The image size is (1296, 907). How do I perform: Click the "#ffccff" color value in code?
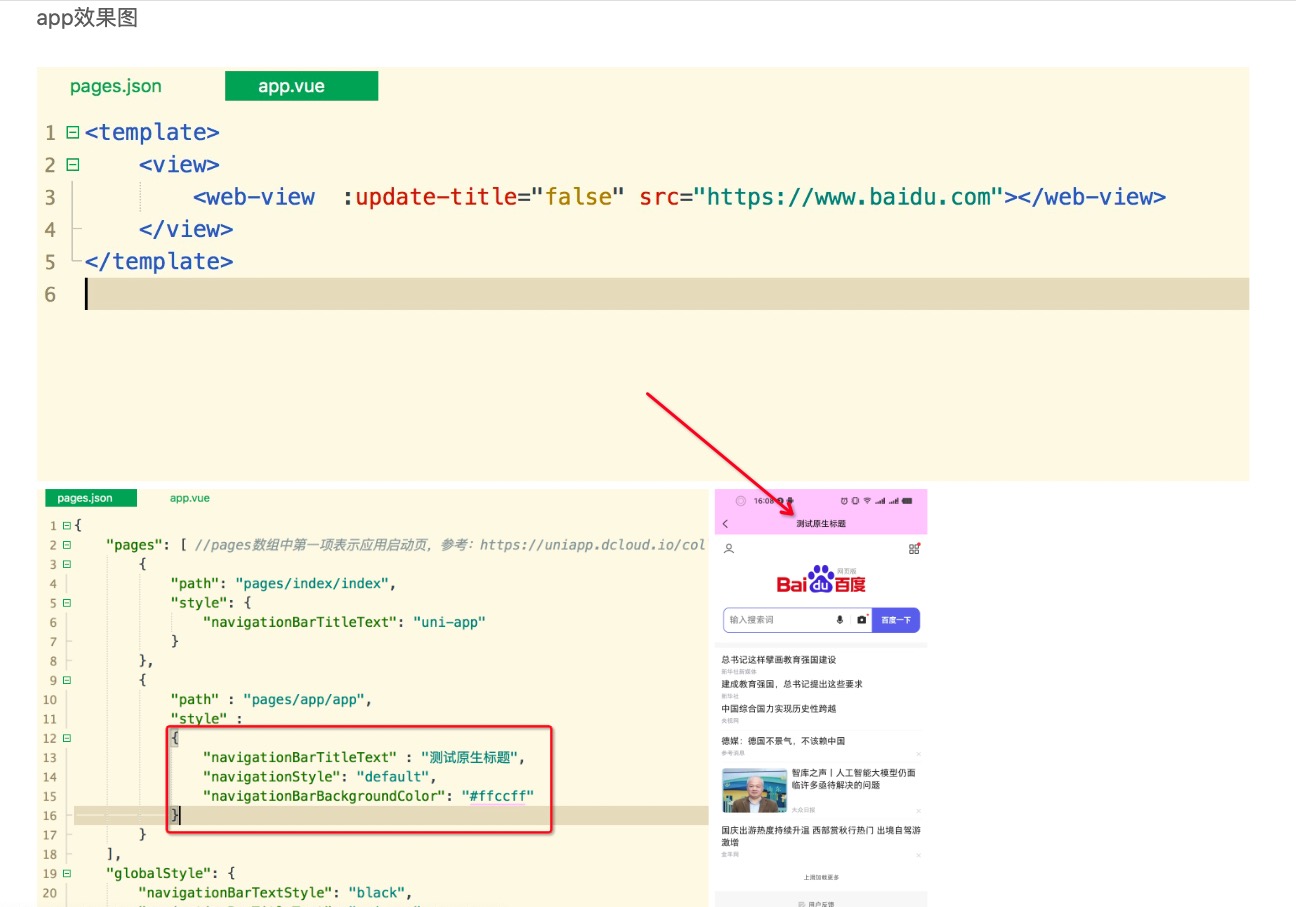click(x=497, y=796)
